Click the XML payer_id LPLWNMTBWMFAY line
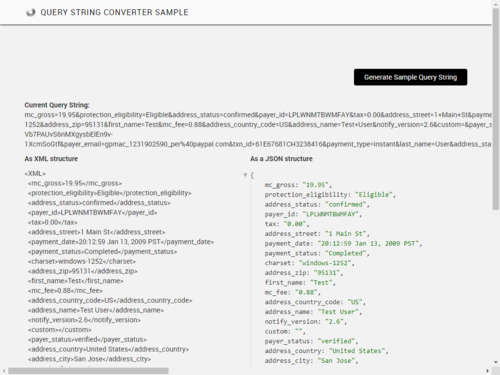 [x=93, y=213]
